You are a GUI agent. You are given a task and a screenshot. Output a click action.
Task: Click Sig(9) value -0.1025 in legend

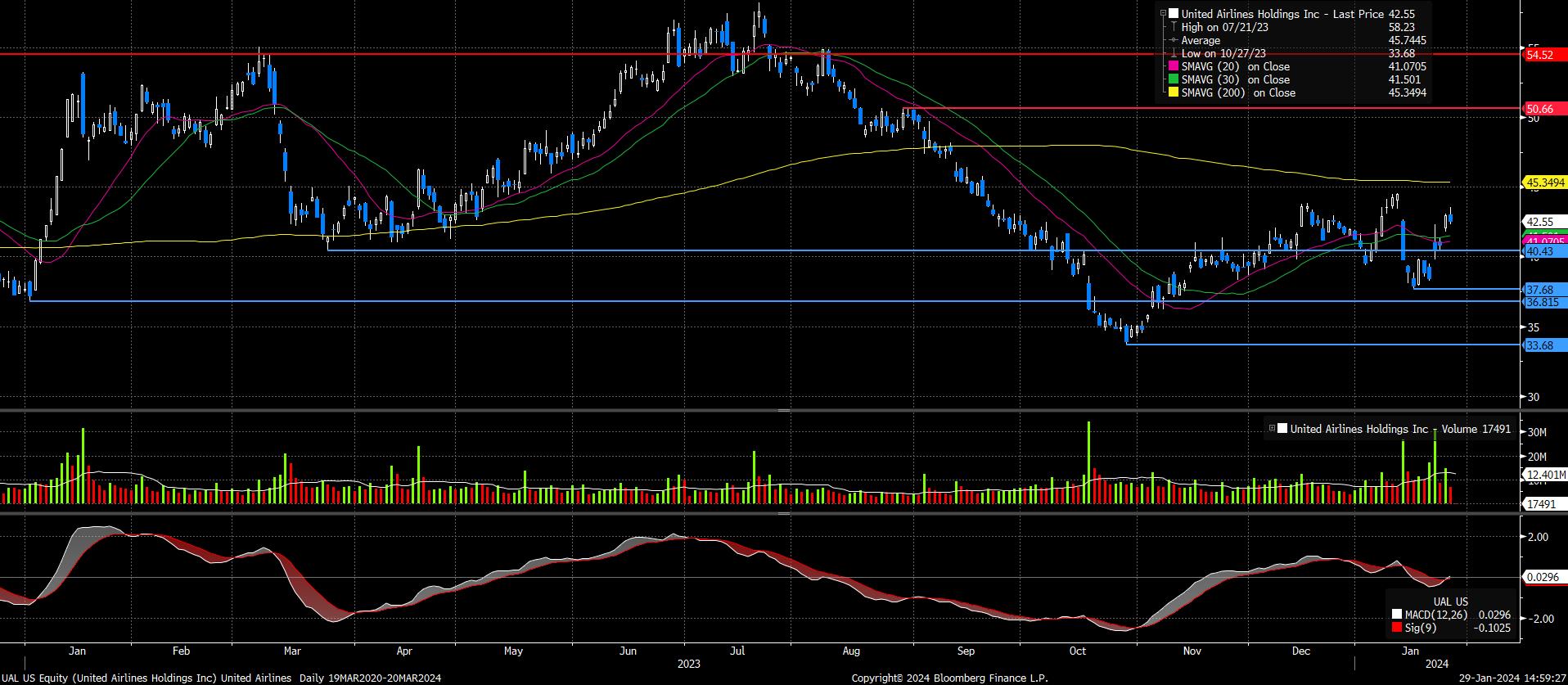point(1494,629)
